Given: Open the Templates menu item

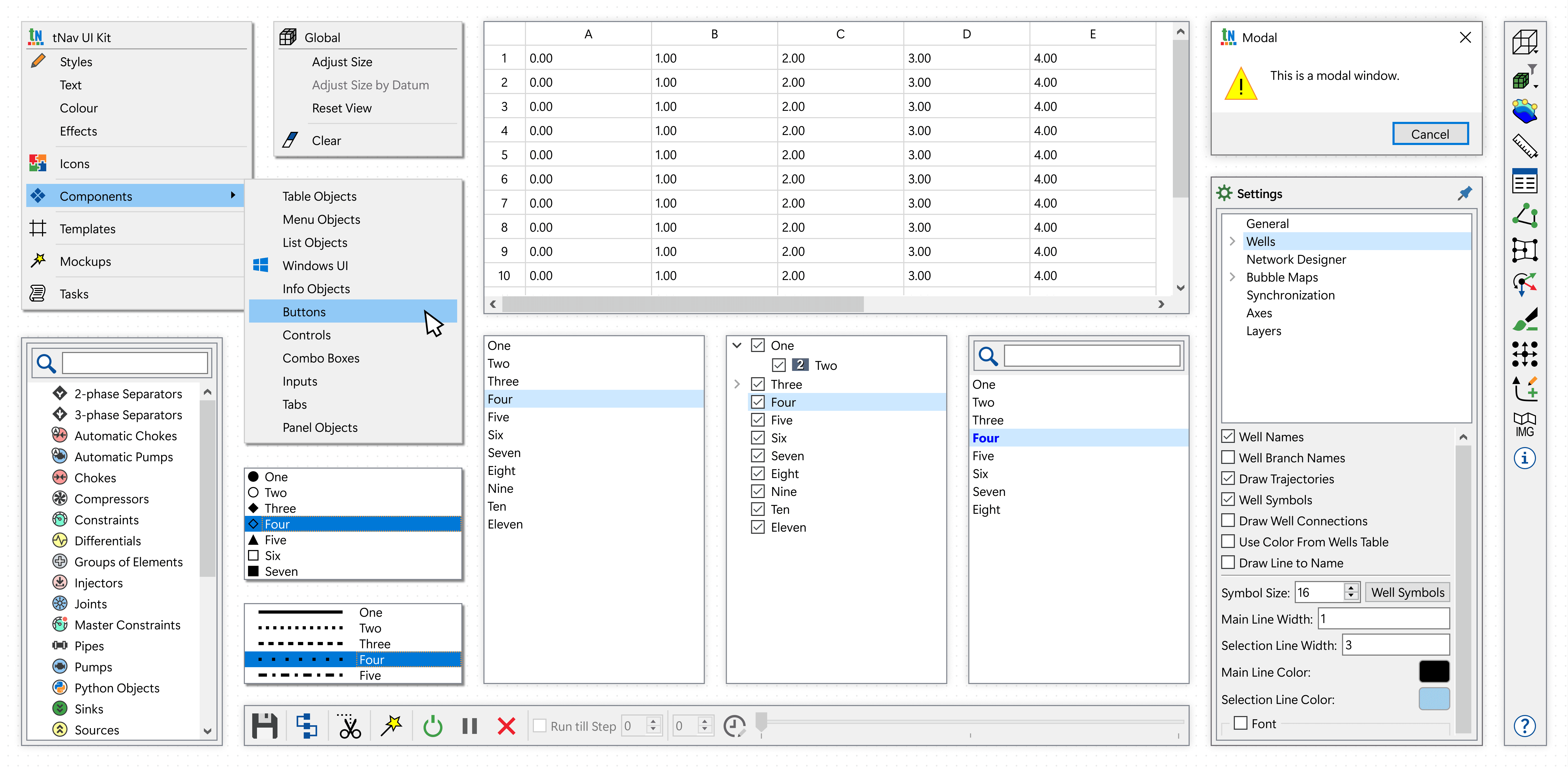Looking at the screenshot, I should [88, 229].
